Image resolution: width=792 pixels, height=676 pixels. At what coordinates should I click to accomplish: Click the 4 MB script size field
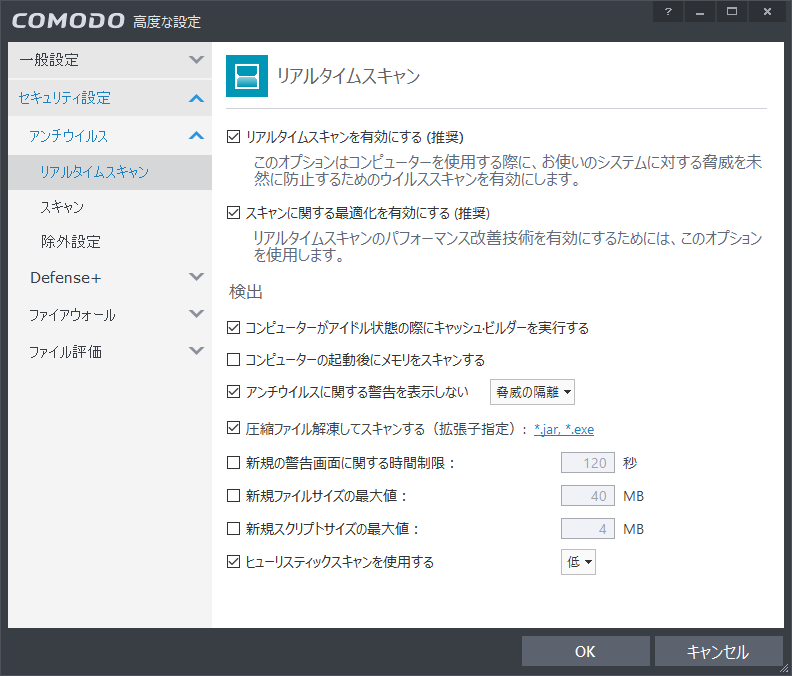pos(587,528)
